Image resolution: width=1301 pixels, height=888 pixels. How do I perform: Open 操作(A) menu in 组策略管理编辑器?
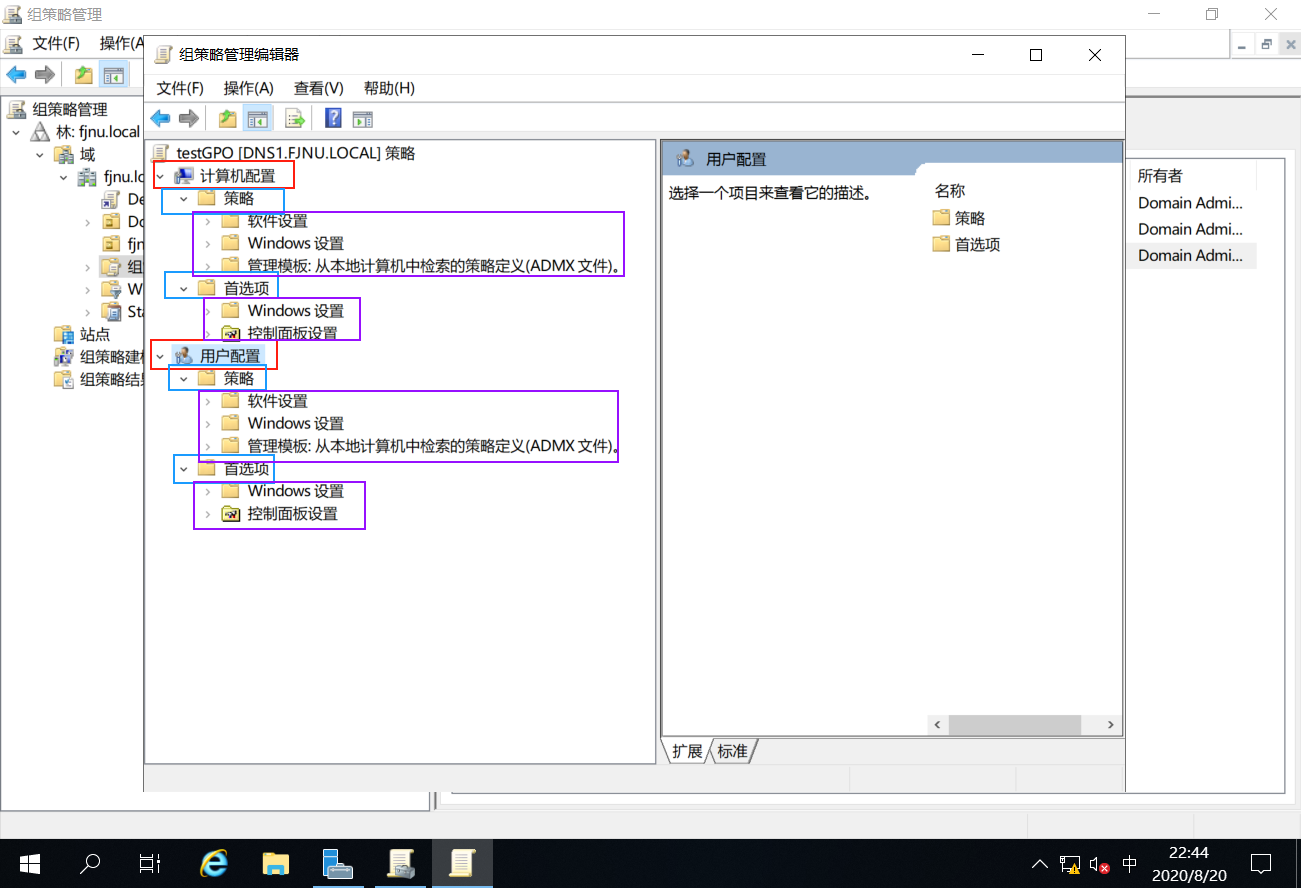click(x=249, y=88)
